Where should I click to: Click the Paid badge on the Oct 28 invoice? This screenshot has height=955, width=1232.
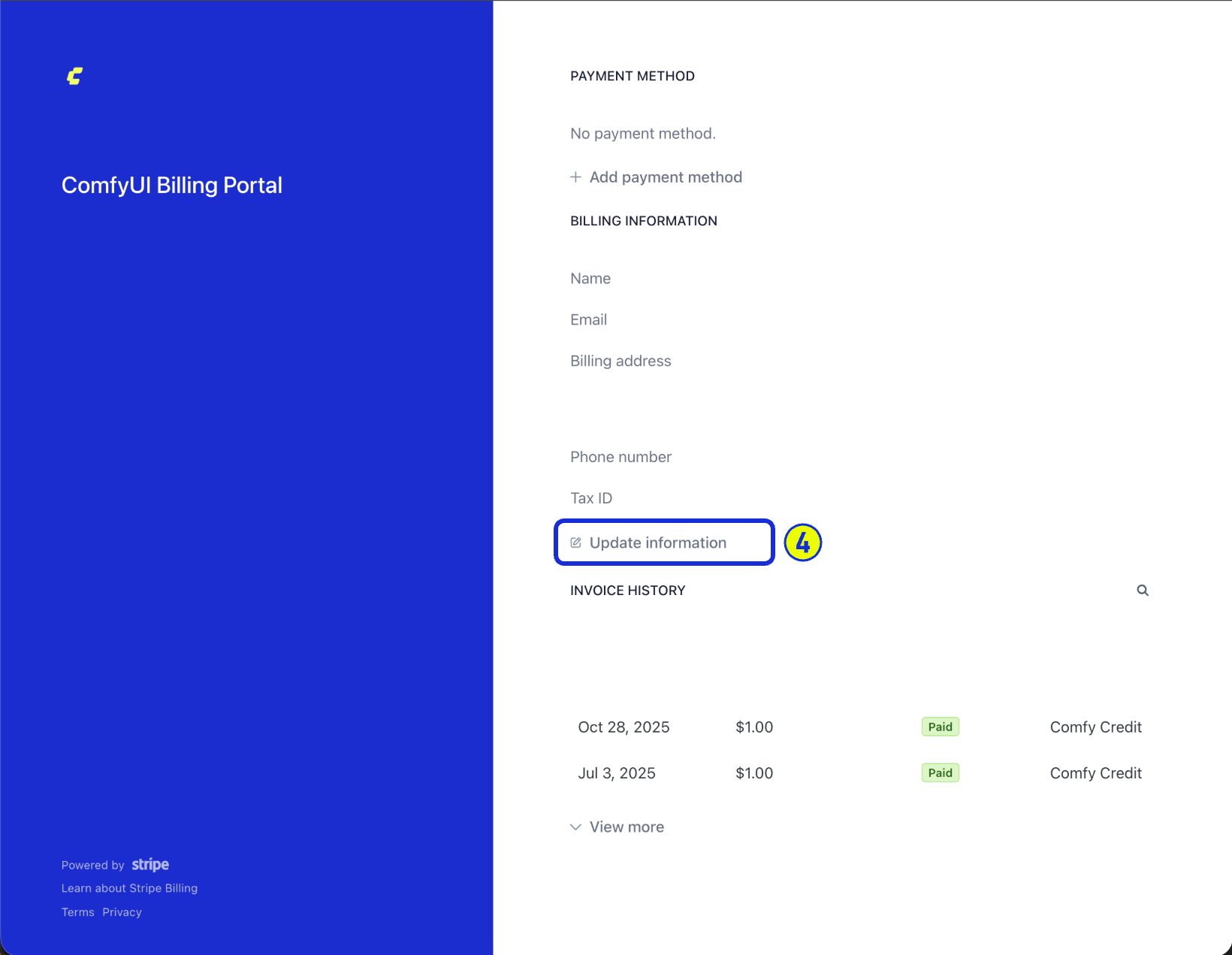(940, 727)
